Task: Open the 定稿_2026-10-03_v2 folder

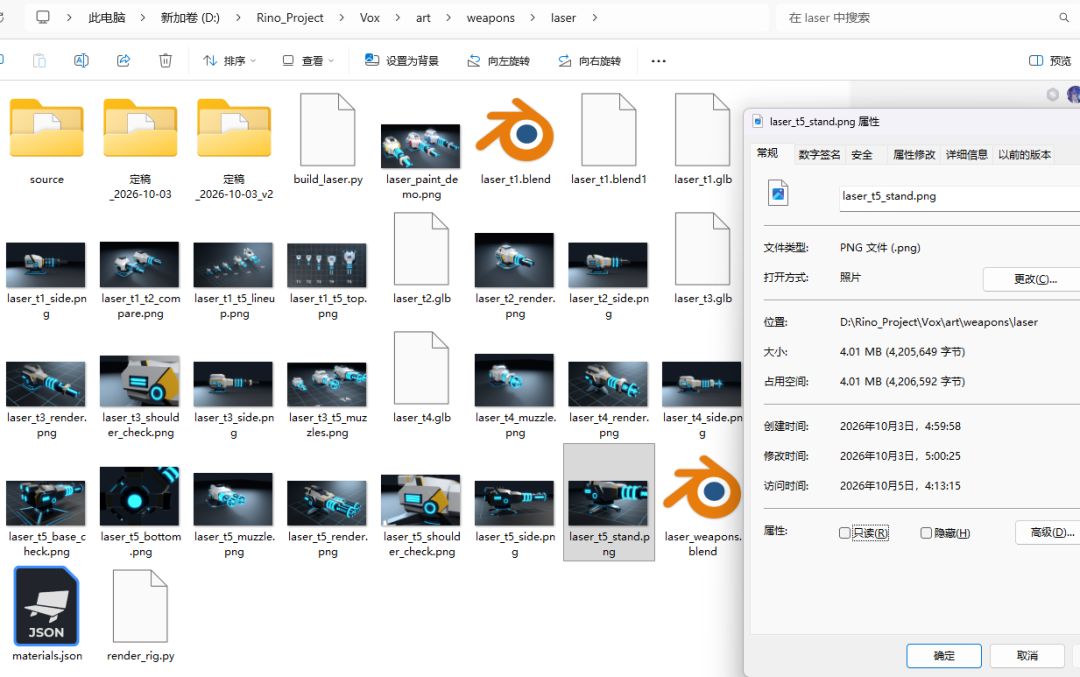Action: tap(234, 129)
